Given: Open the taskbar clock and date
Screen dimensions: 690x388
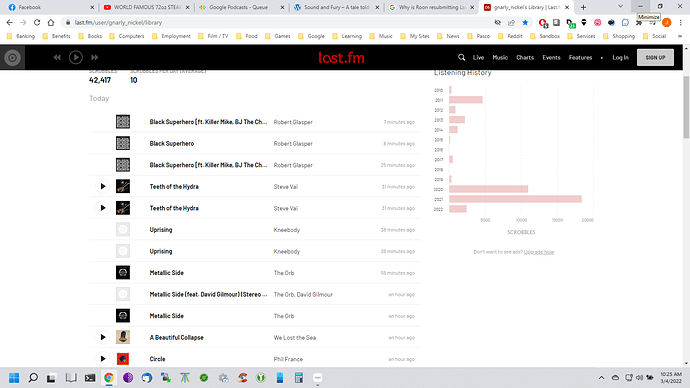Looking at the screenshot, I should tap(671, 377).
